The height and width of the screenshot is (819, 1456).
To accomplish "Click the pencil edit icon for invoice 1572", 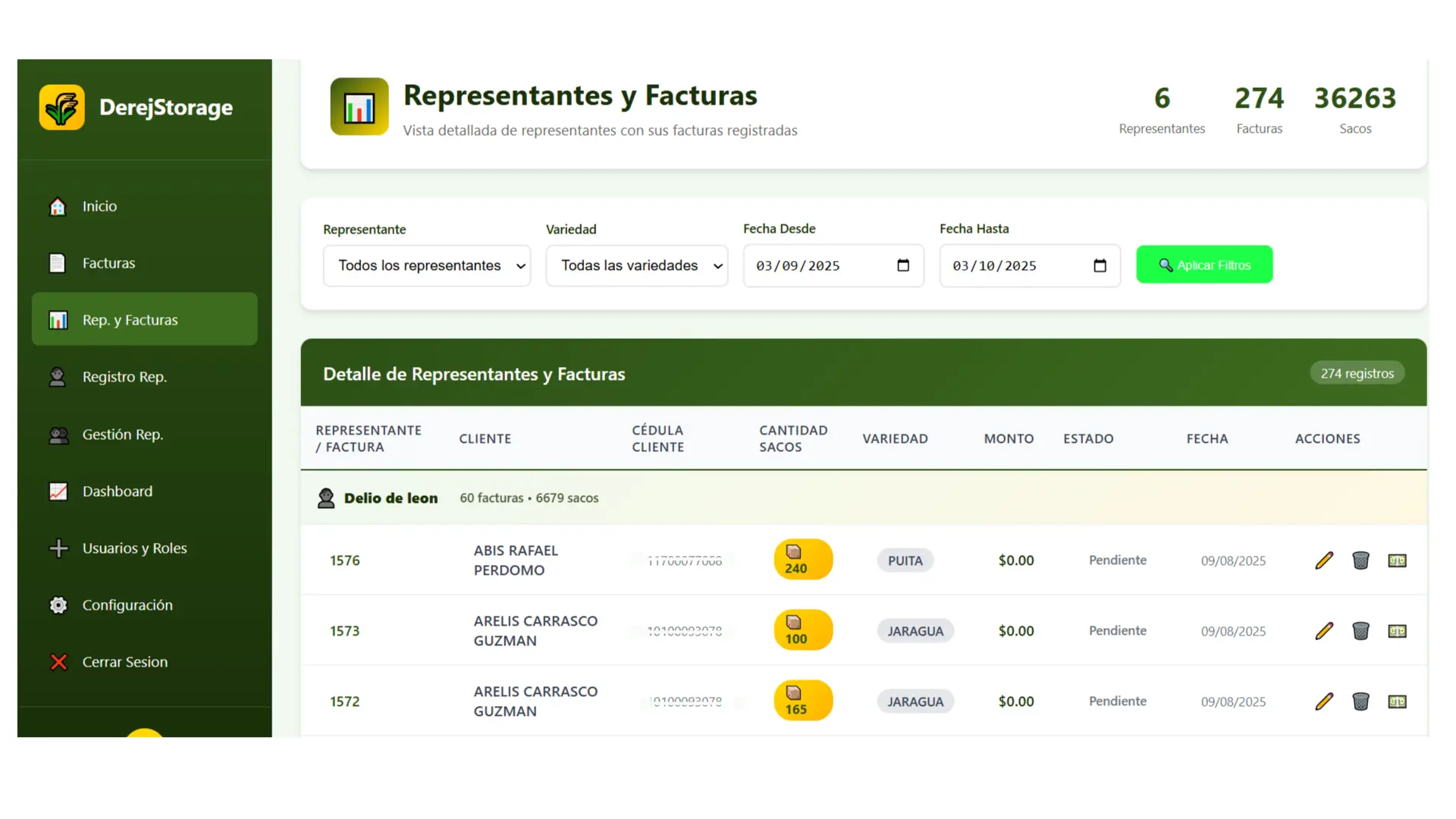I will [x=1324, y=701].
